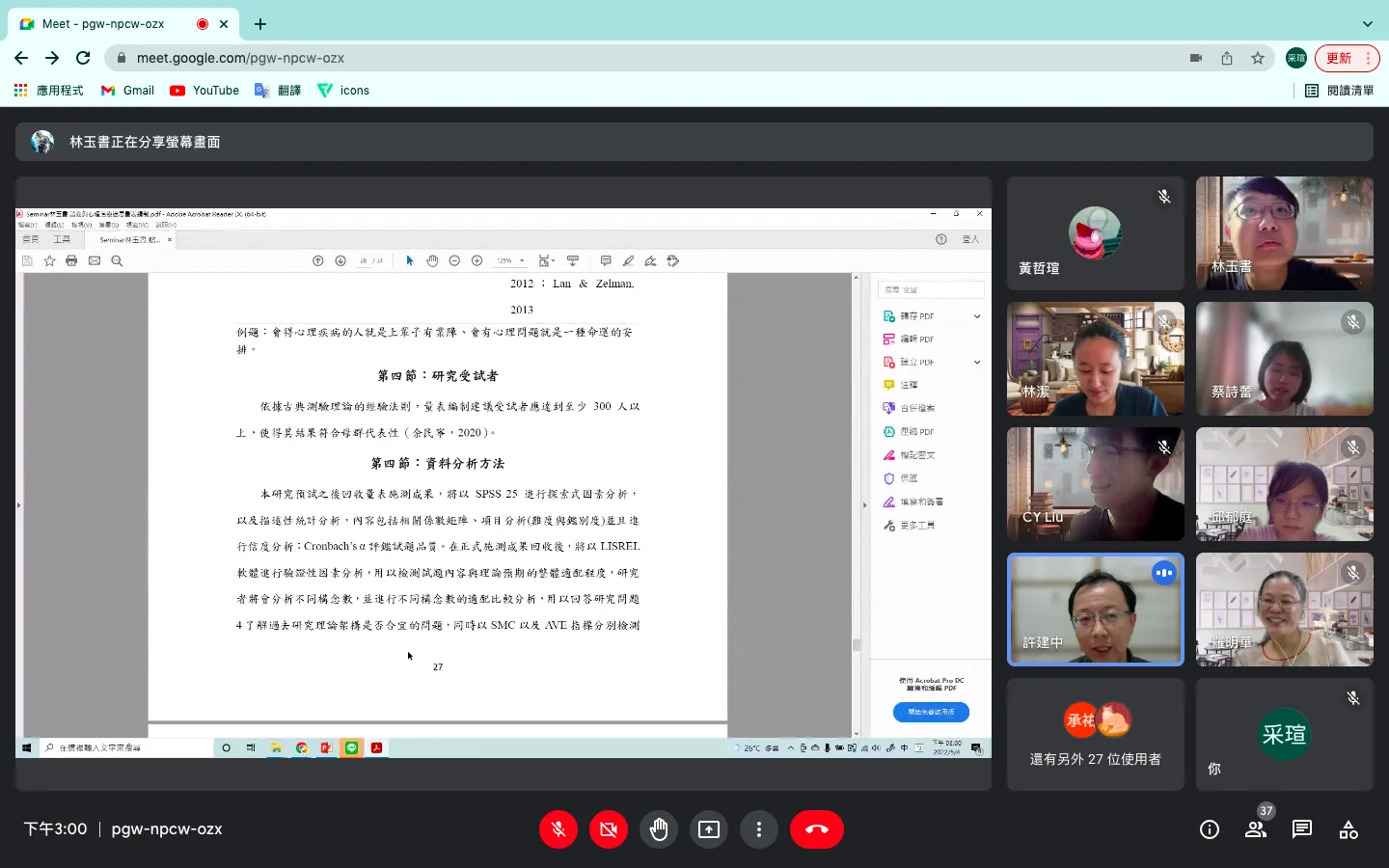This screenshot has width=1389, height=868.
Task: Open the icons bookmark
Action: [x=343, y=91]
